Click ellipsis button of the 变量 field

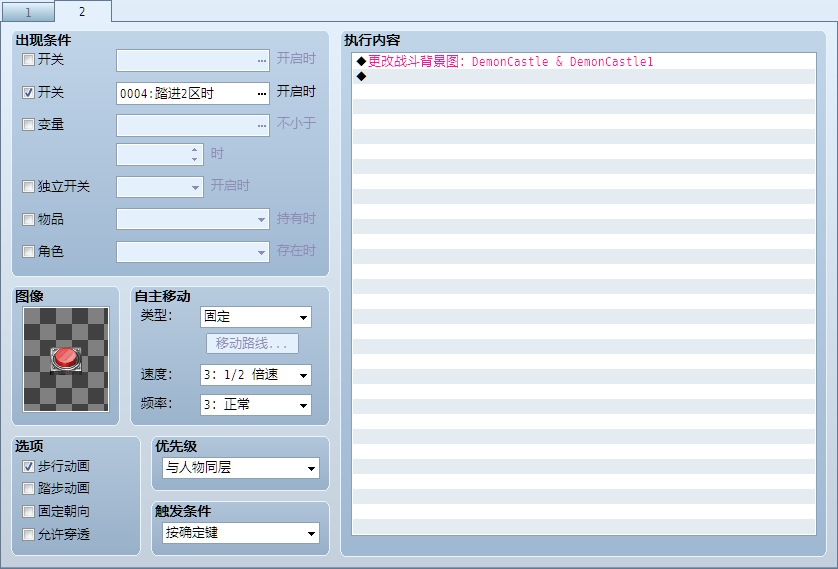point(261,126)
